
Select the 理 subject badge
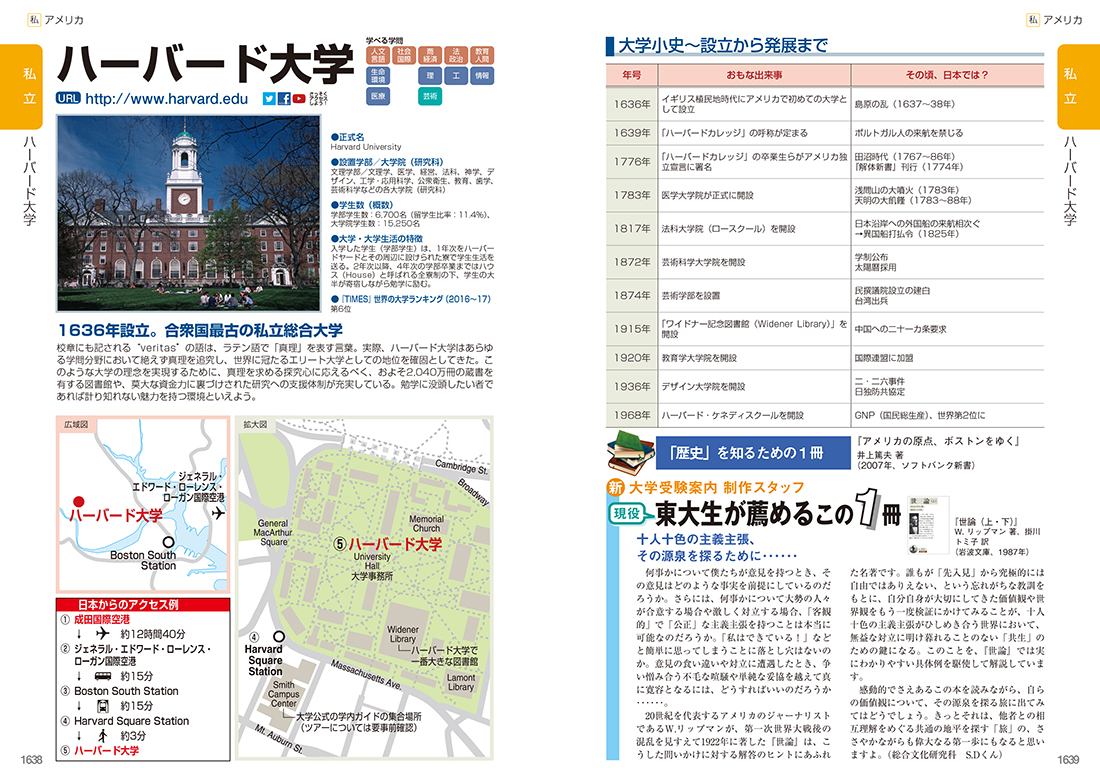coord(430,76)
